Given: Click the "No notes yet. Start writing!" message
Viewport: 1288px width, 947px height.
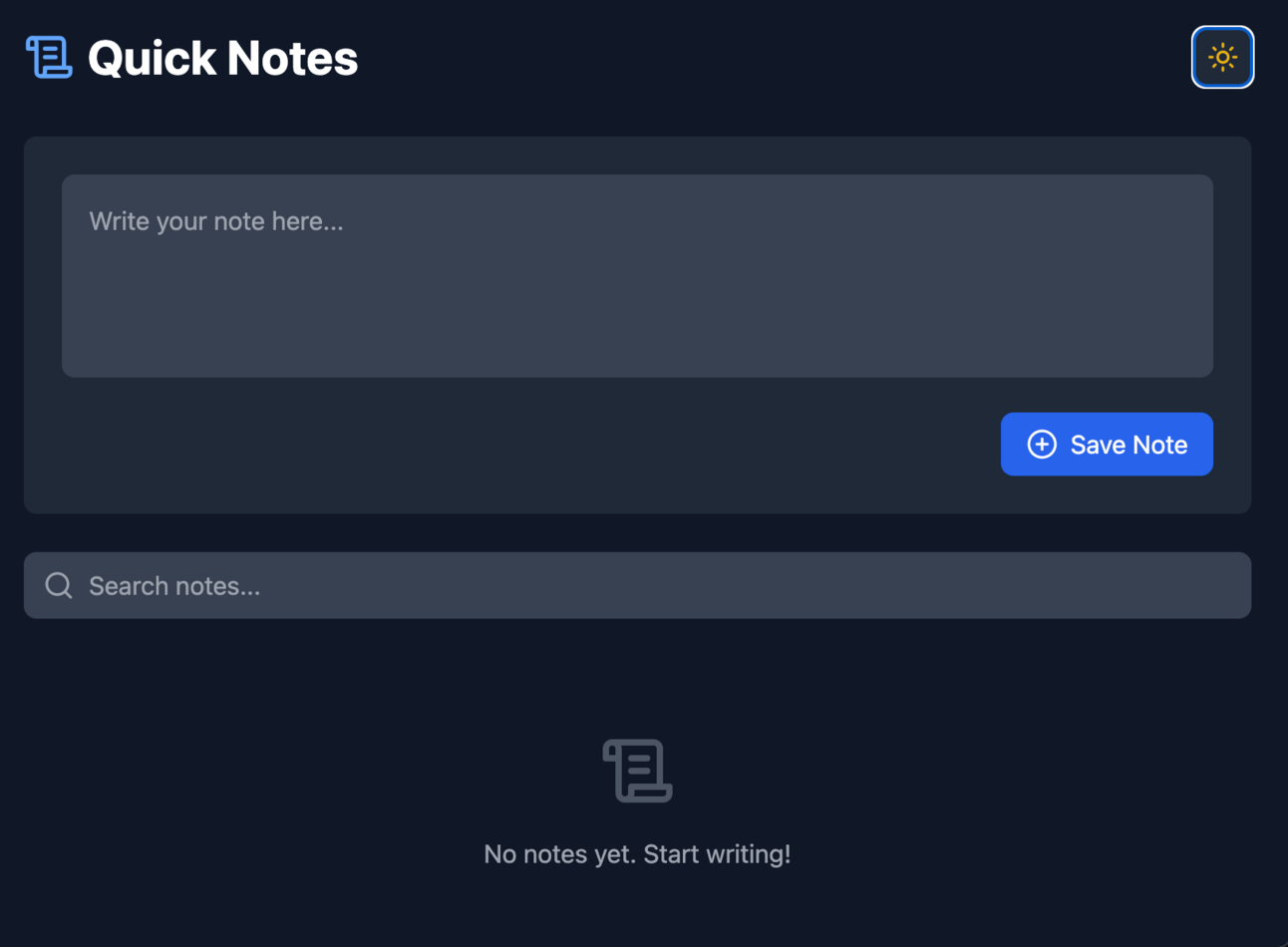Looking at the screenshot, I should pos(637,854).
